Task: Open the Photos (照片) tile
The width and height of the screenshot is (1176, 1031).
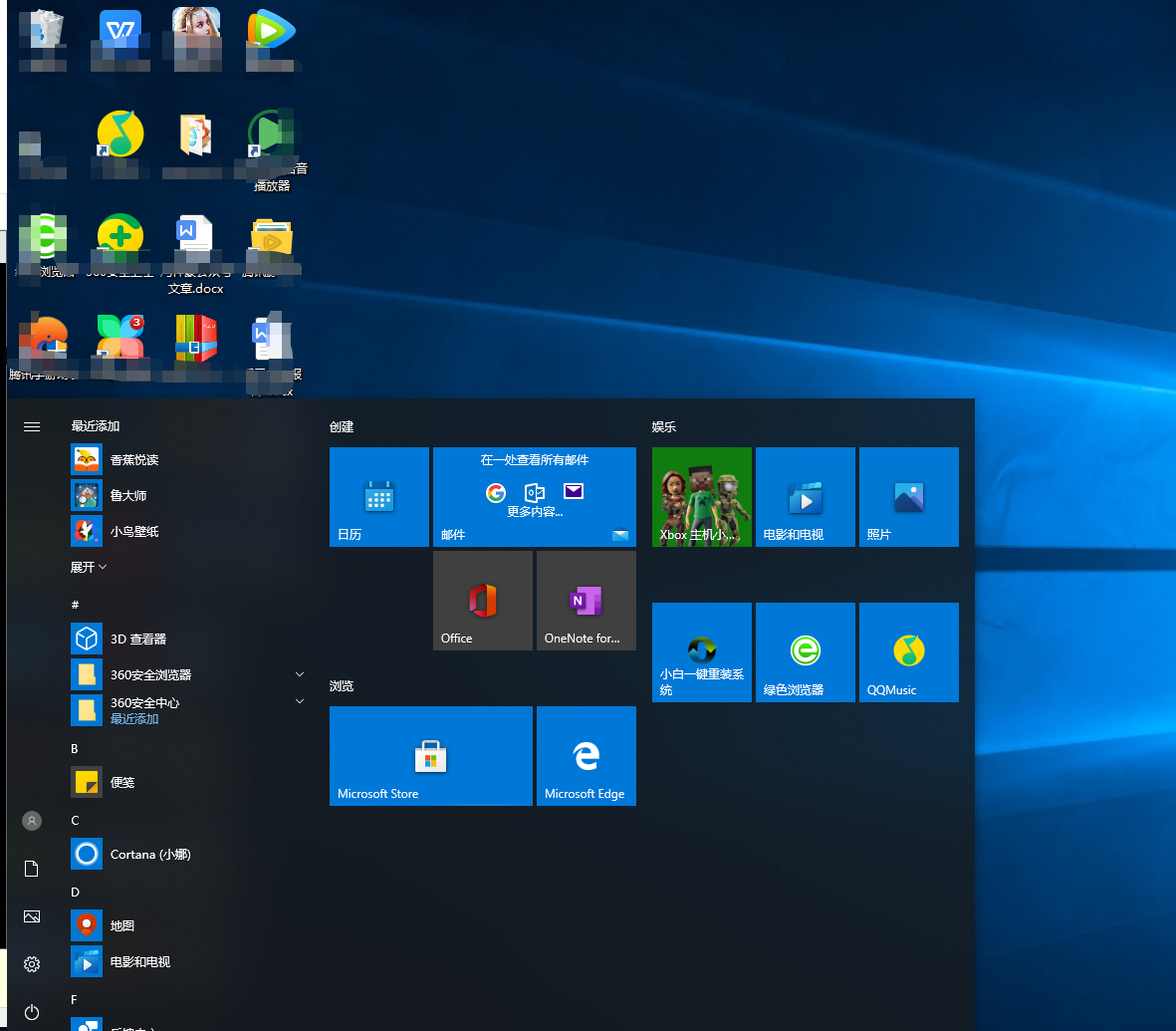Action: coord(908,496)
